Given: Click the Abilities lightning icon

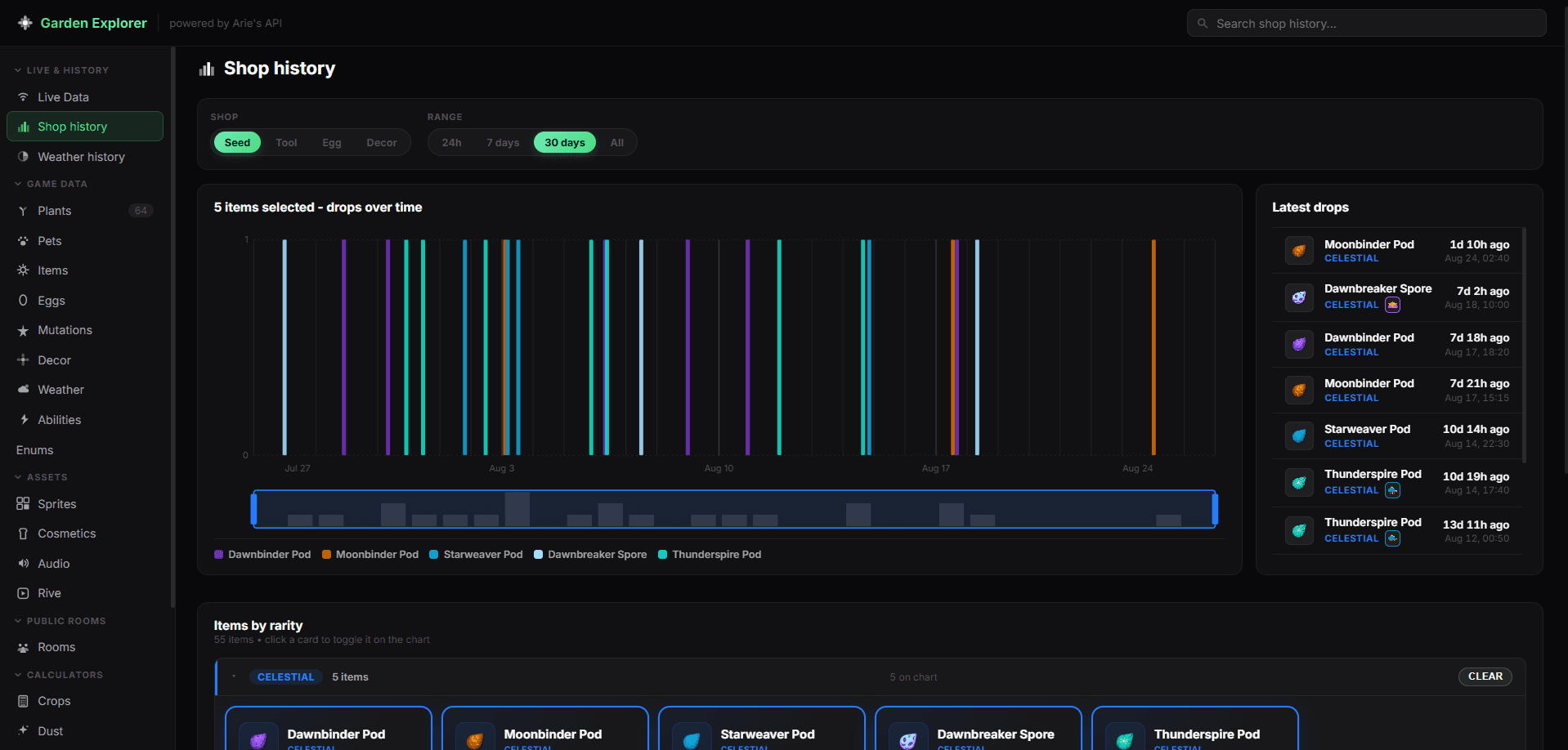Looking at the screenshot, I should point(23,420).
